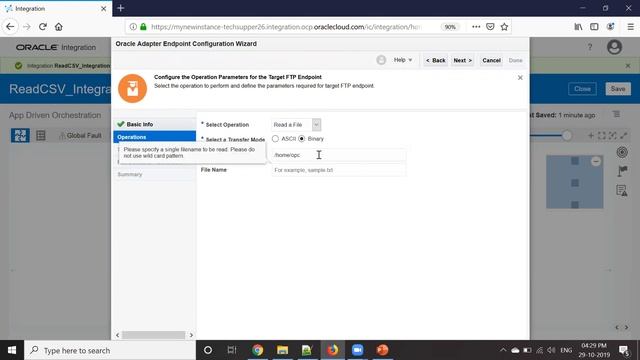Click the Done button
640x360 pixels.
pos(516,60)
